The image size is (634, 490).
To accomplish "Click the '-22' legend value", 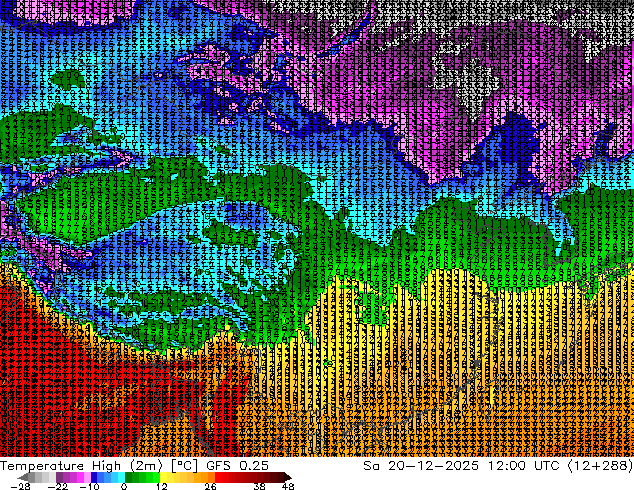I will [58, 486].
